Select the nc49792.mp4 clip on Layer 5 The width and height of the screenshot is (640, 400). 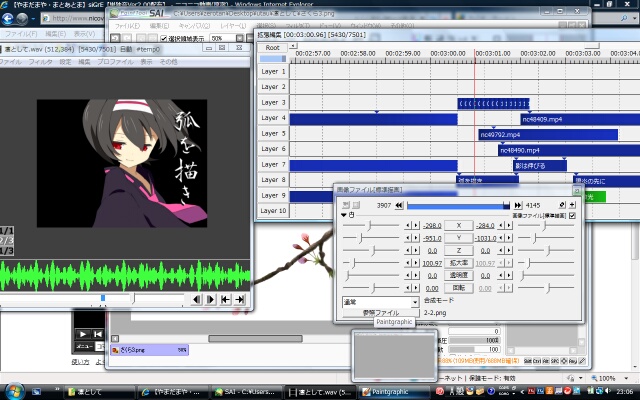[x=548, y=135]
